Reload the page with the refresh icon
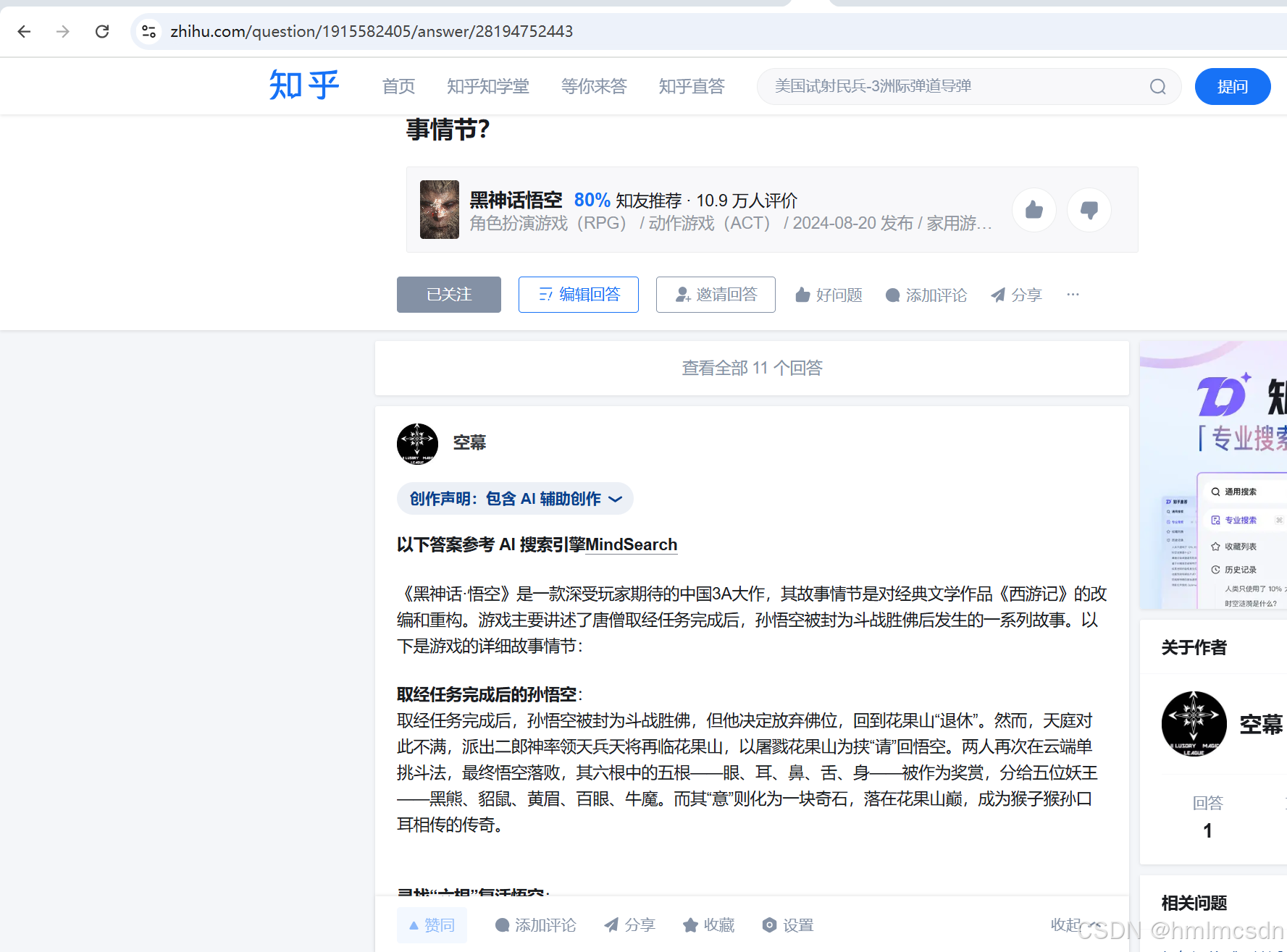 click(102, 31)
